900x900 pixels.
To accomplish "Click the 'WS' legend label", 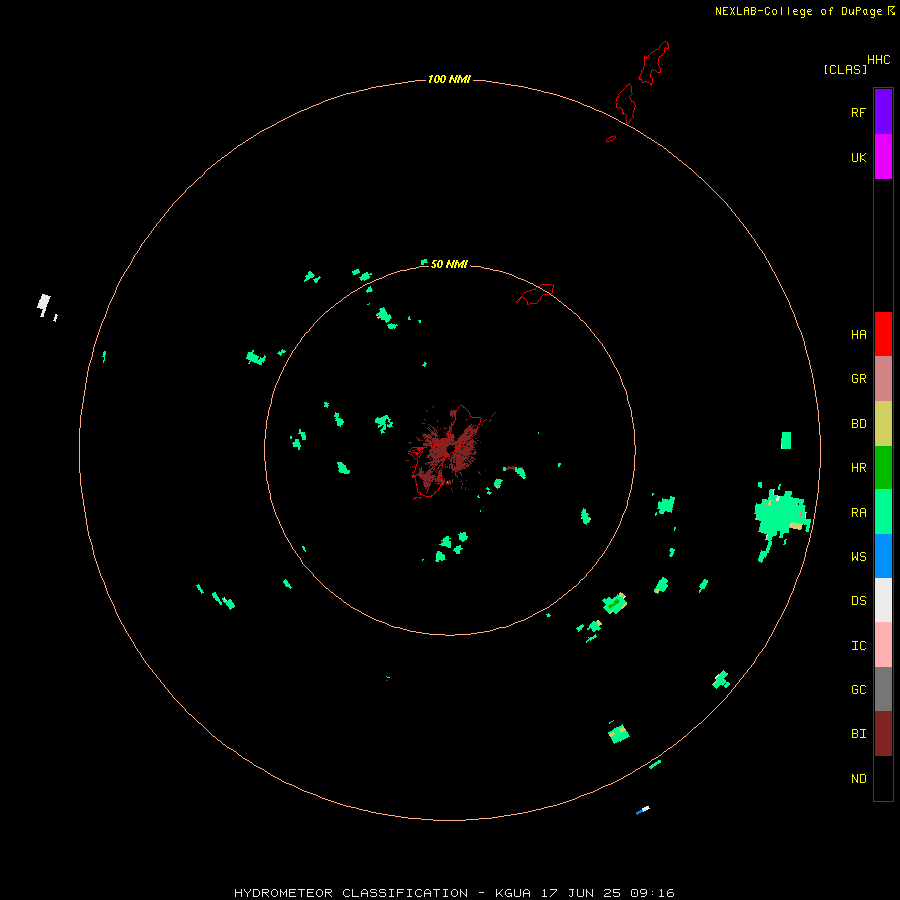I will pos(858,556).
